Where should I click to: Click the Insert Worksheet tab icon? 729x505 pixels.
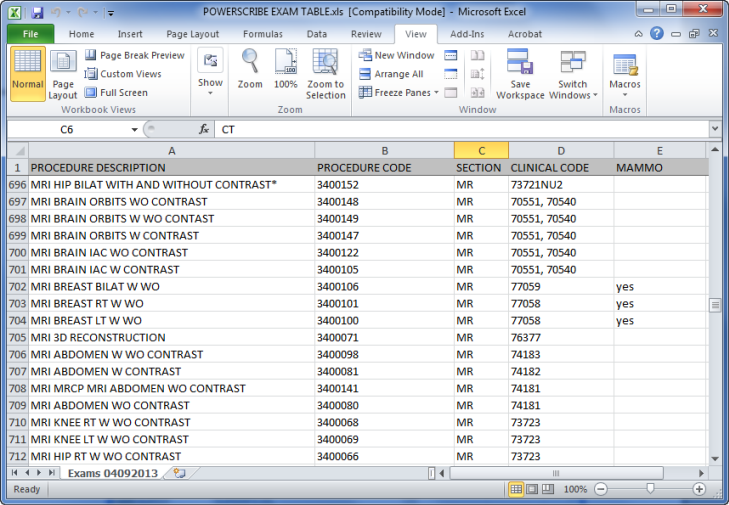click(x=179, y=473)
